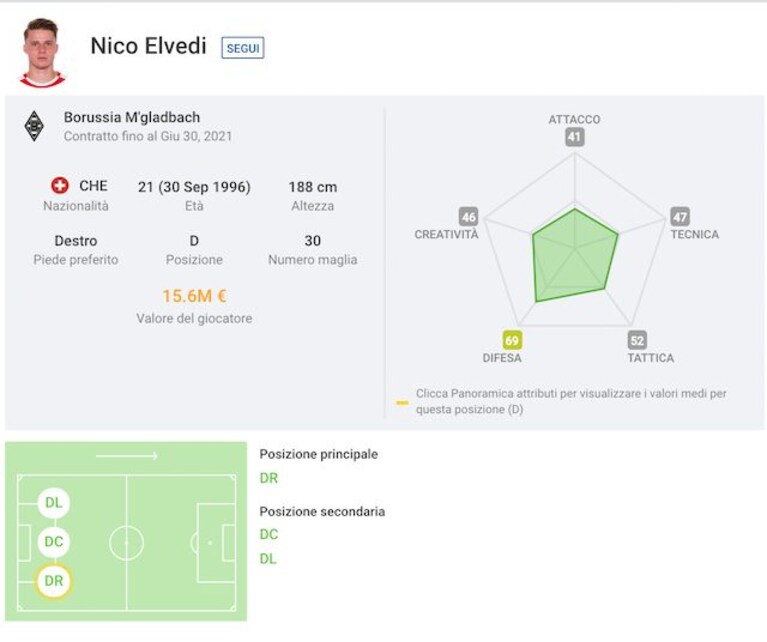Viewport: 767px width, 642px height.
Task: Click the Nico Elvedi player photo
Action: (42, 53)
